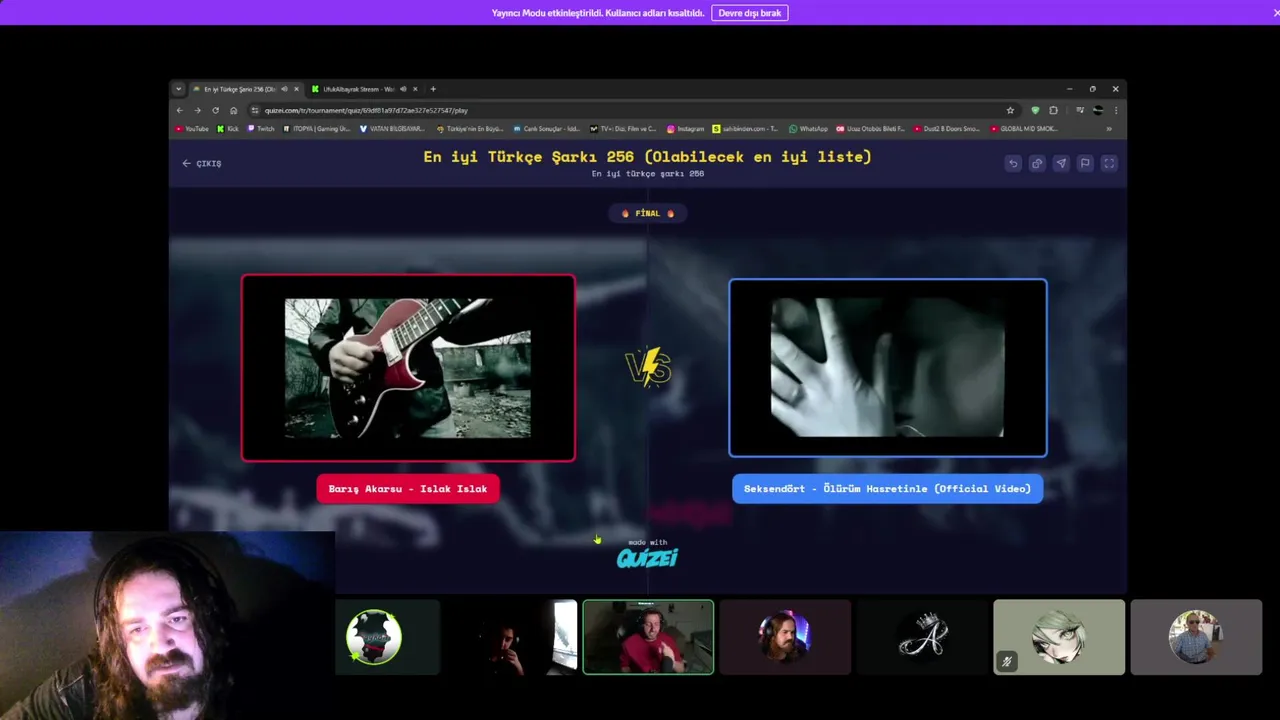This screenshot has height=720, width=1280.
Task: Open the WhatsApp bookmark
Action: pos(808,129)
